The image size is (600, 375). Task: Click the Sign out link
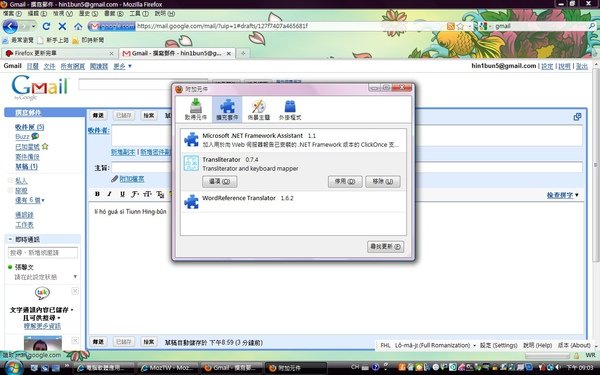582,66
